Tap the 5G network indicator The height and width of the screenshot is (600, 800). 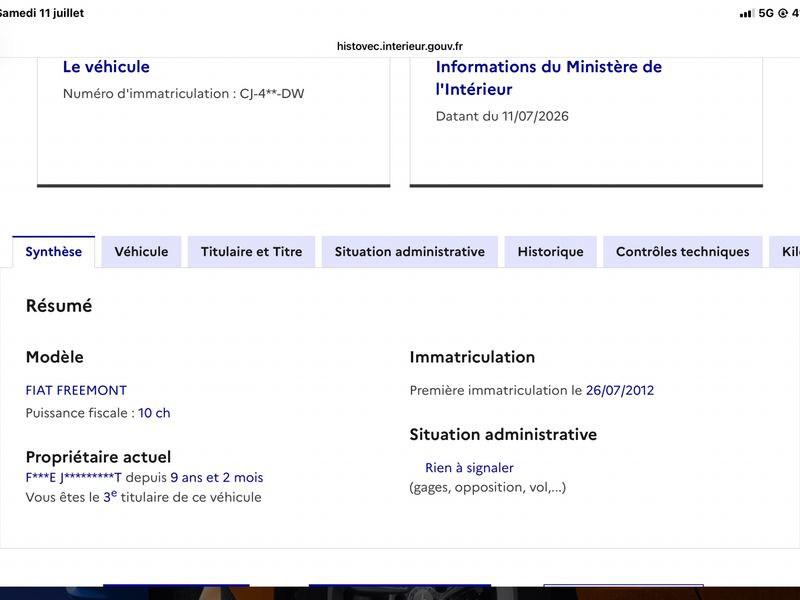[x=766, y=13]
